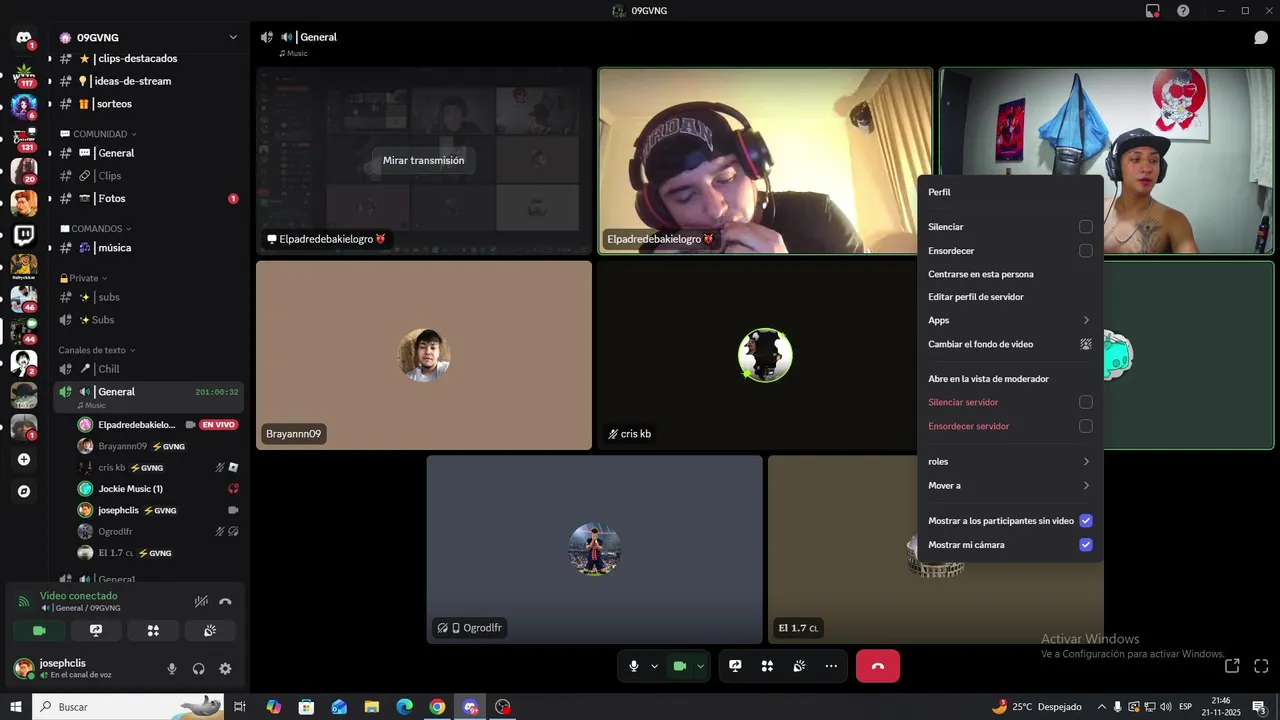Open the Twitch server icon in sidebar

(24, 236)
